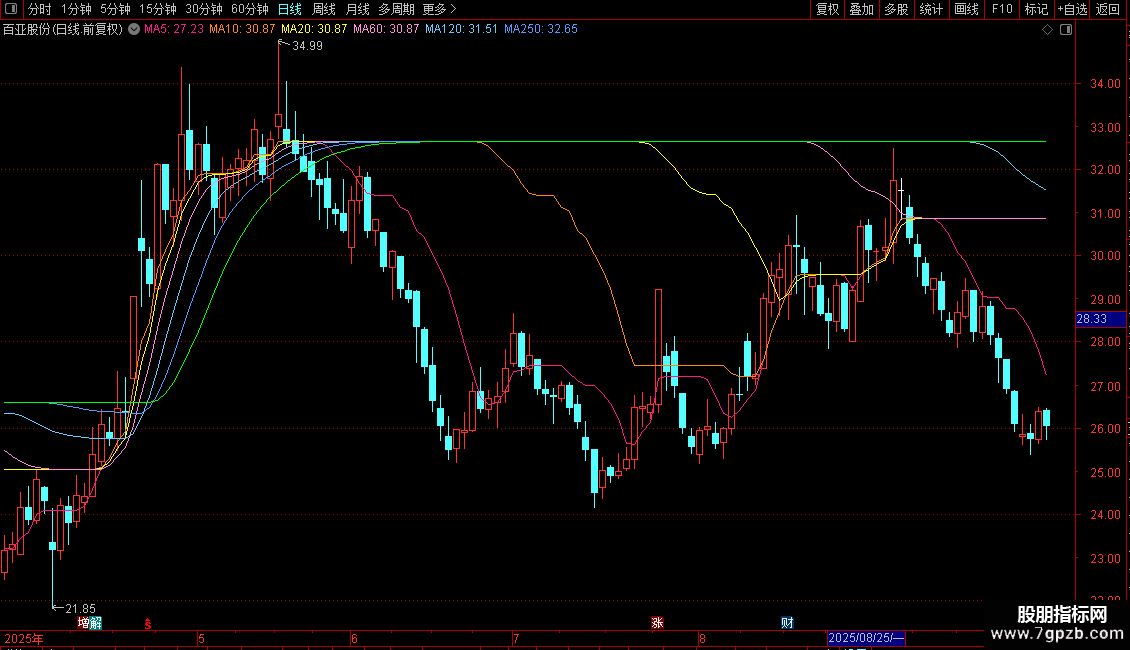The width and height of the screenshot is (1130, 650).
Task: Activate 画线 drawing tools
Action: tap(966, 9)
